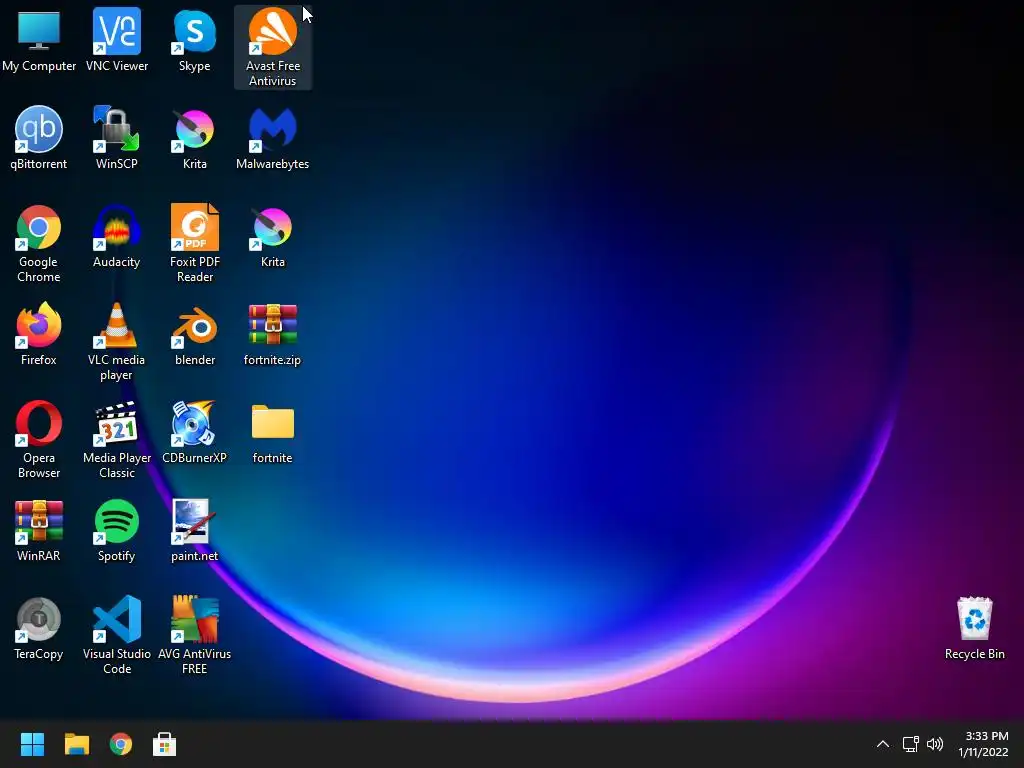The width and height of the screenshot is (1024, 768).
Task: Open the taskbar clock showing 3:33 PM
Action: pos(984,744)
